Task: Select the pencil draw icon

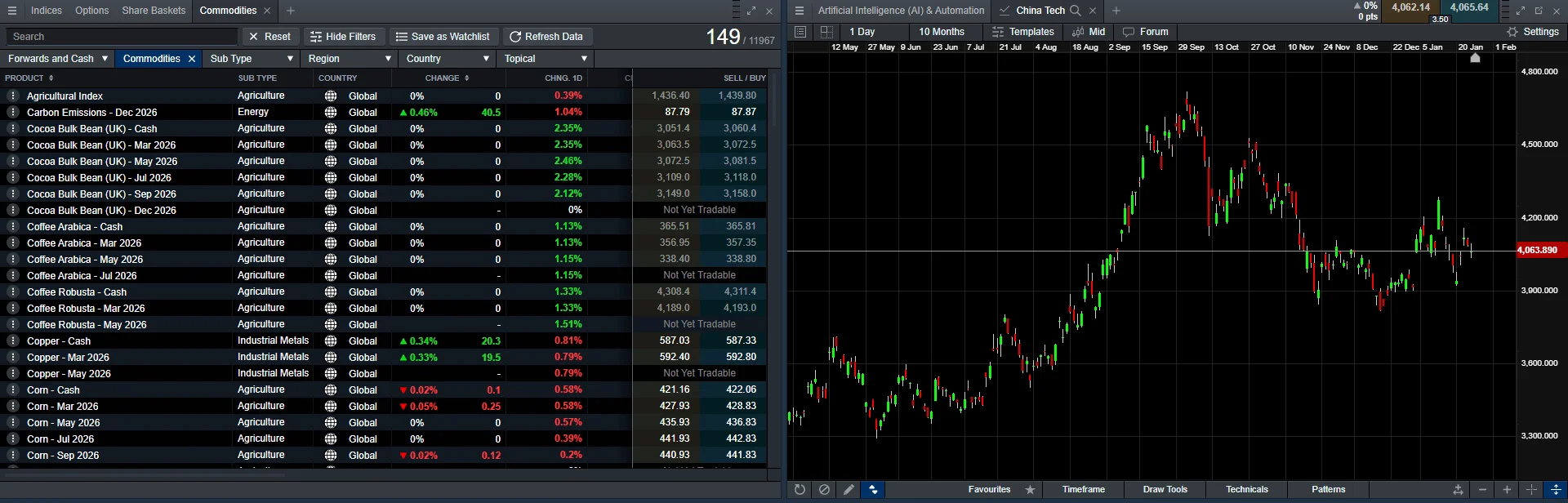Action: (849, 490)
